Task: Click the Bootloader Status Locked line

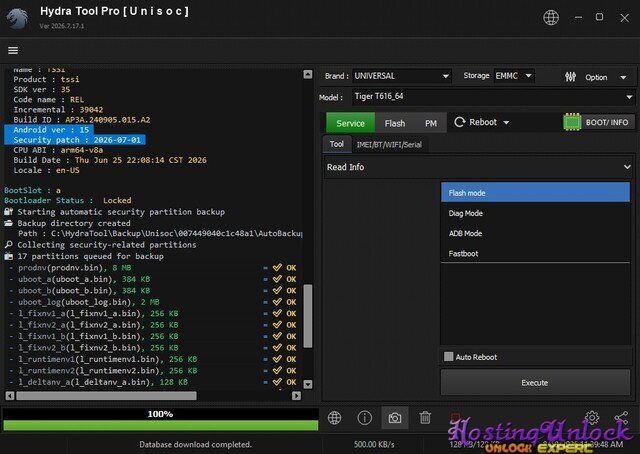Action: 68,200
